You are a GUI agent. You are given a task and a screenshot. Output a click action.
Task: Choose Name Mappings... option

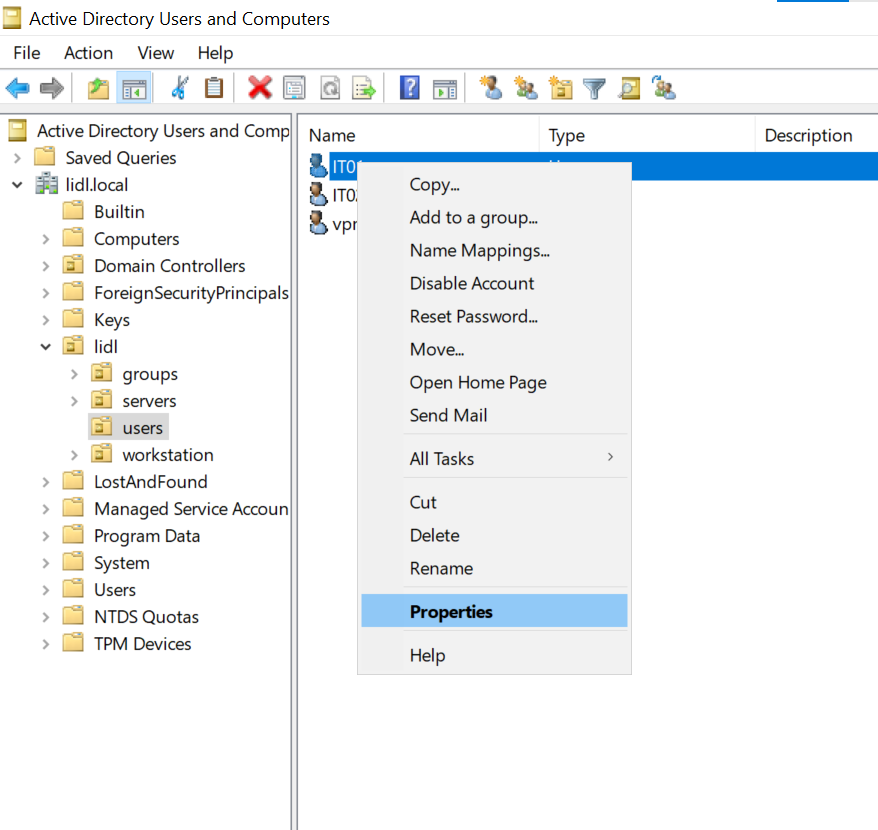pyautogui.click(x=494, y=250)
